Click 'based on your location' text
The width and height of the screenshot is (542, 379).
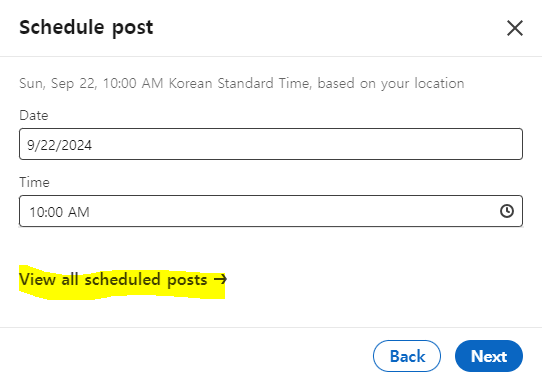(x=391, y=84)
